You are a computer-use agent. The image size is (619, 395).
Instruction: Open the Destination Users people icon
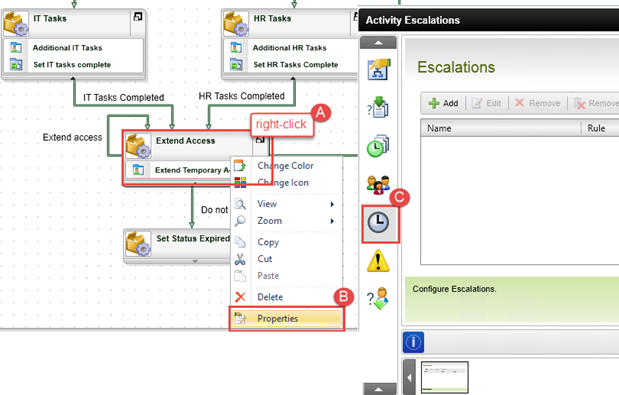(x=378, y=185)
